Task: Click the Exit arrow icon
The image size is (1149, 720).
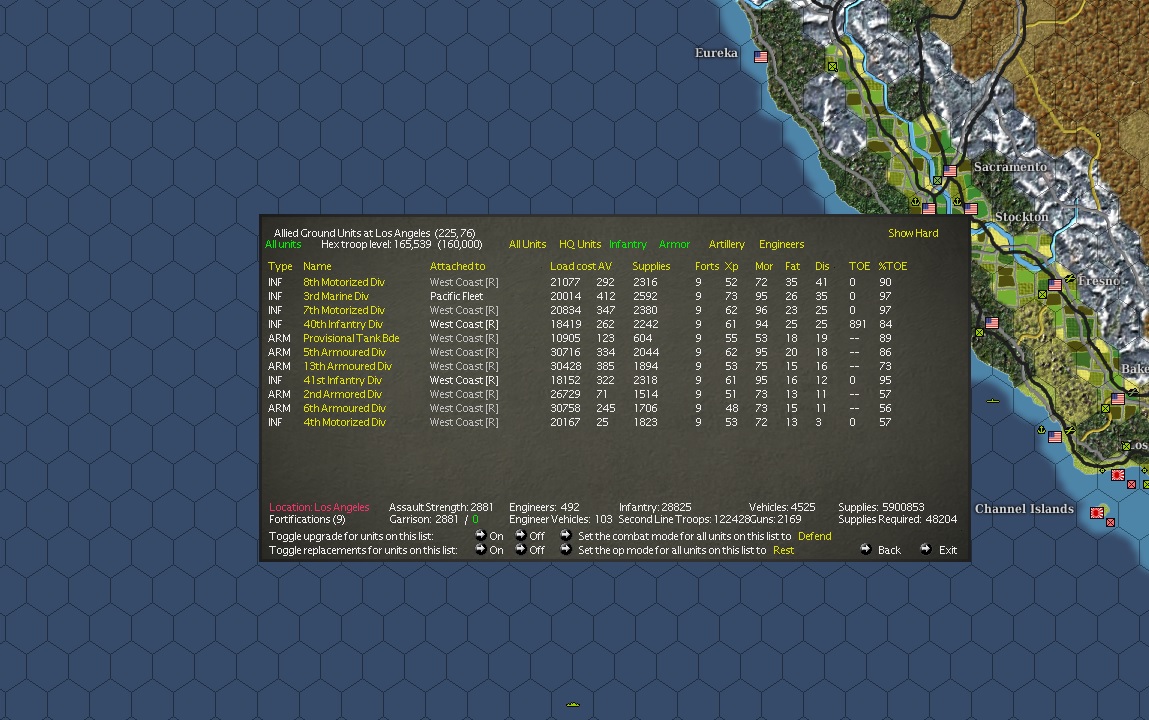Action: coord(926,549)
